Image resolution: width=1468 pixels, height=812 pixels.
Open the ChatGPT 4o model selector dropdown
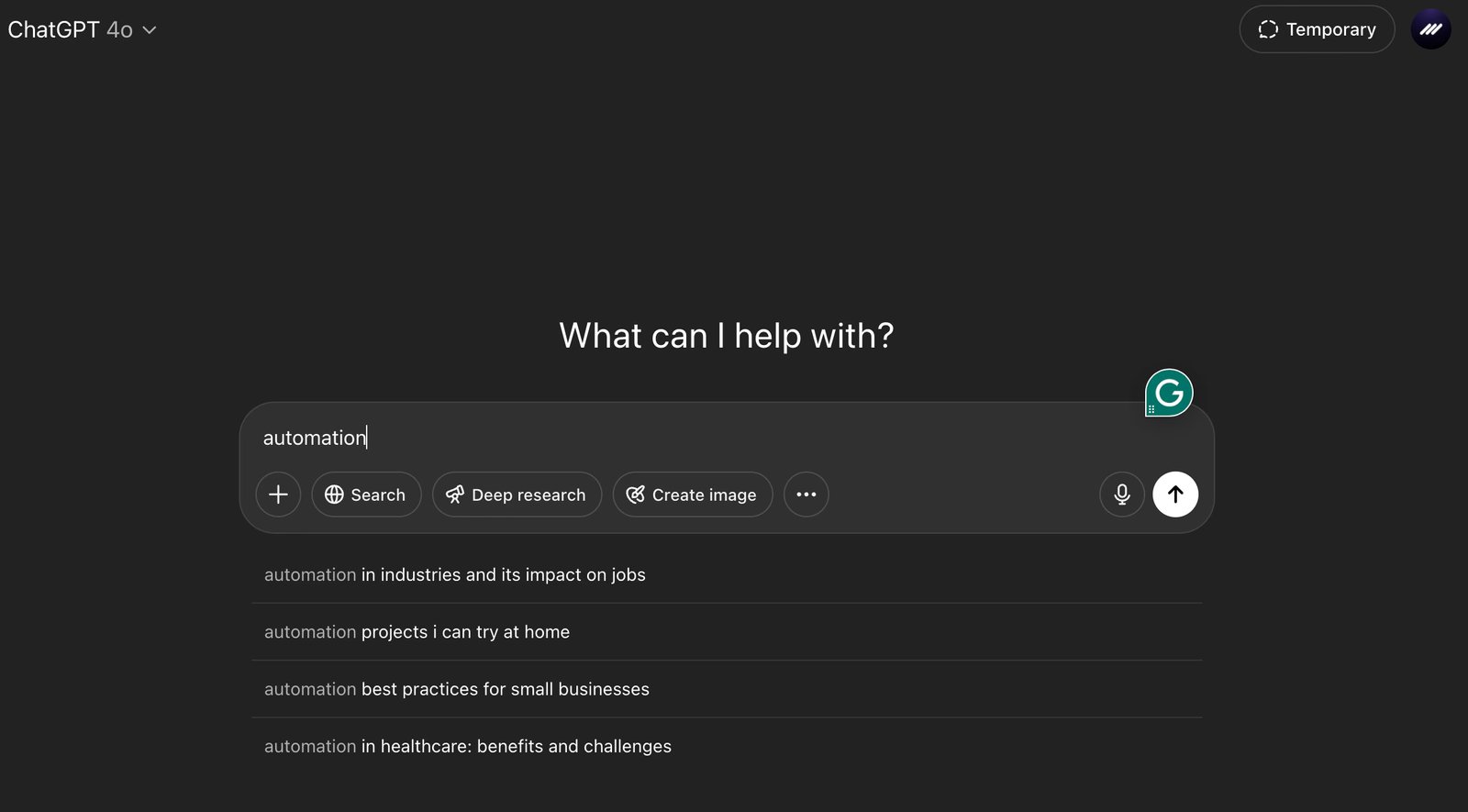tap(82, 29)
